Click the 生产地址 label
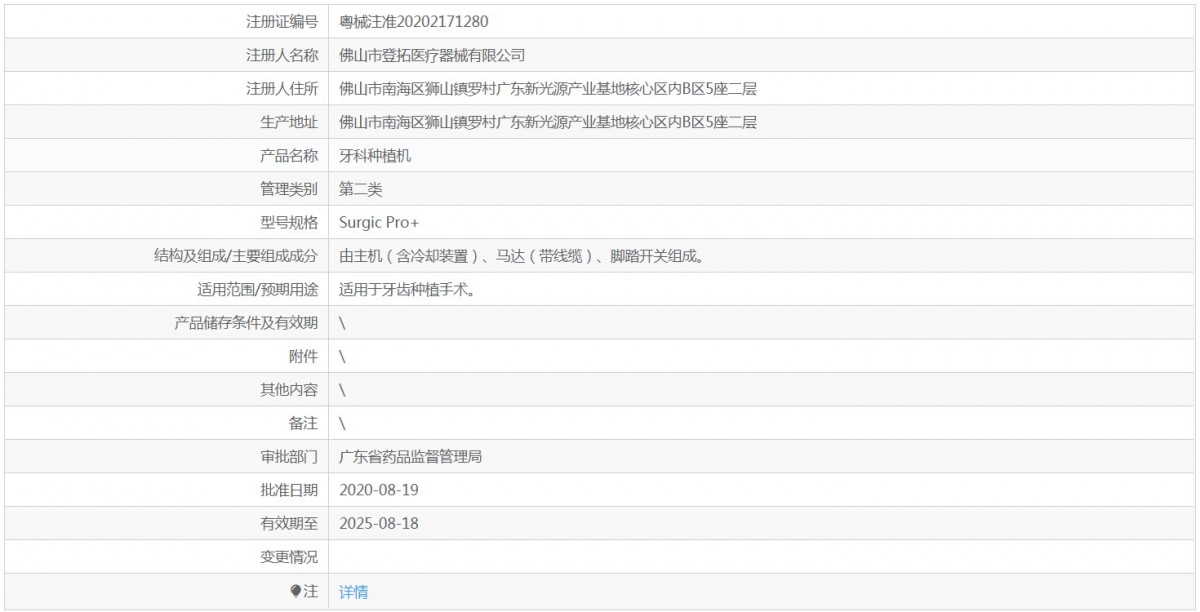Viewport: 1200px width, 612px height. point(289,122)
